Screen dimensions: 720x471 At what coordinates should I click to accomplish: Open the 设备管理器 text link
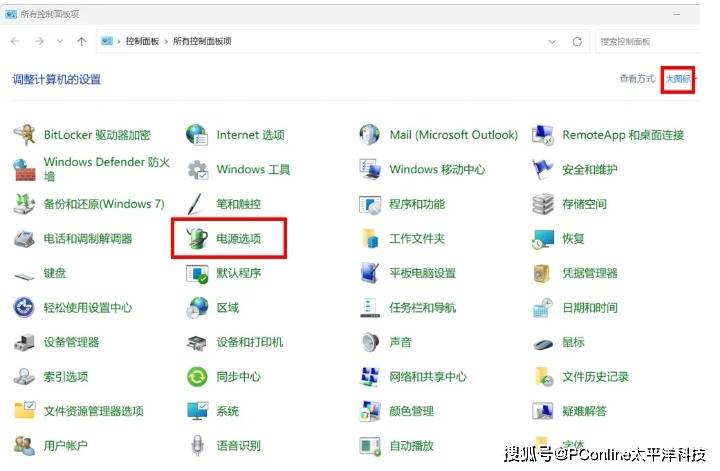pyautogui.click(x=71, y=342)
